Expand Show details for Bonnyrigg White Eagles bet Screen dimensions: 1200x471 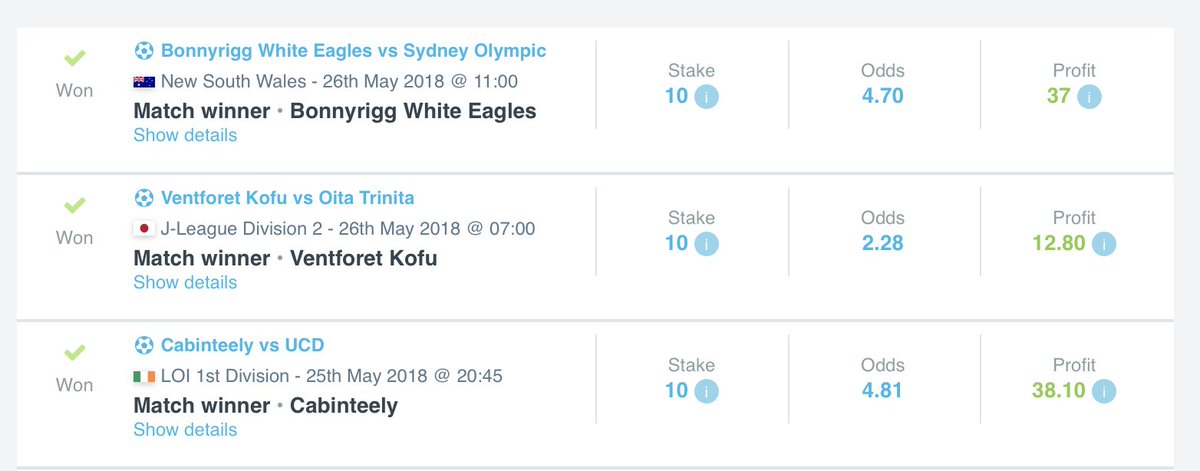pos(185,135)
